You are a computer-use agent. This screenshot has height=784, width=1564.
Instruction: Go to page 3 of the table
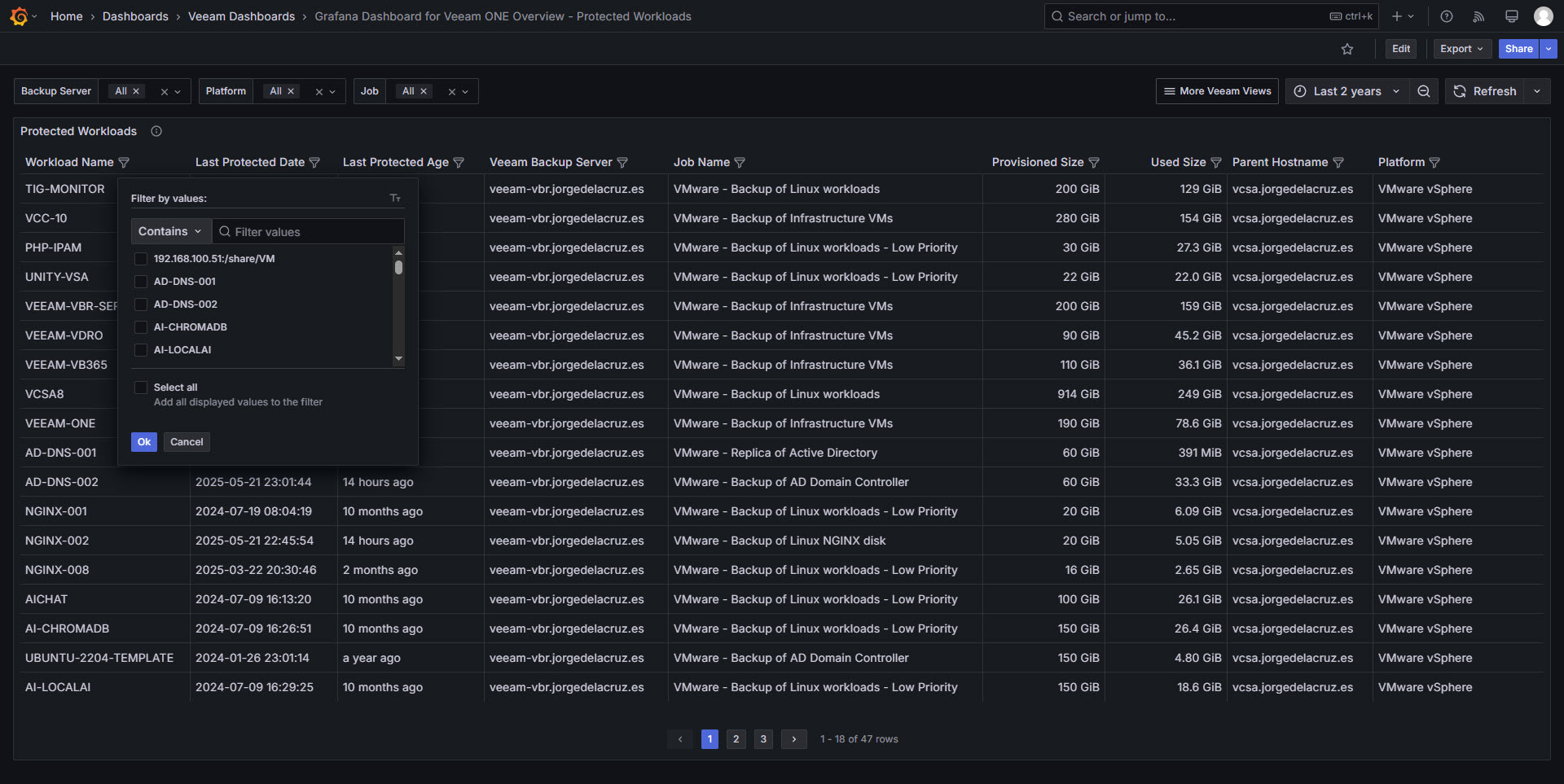763,739
